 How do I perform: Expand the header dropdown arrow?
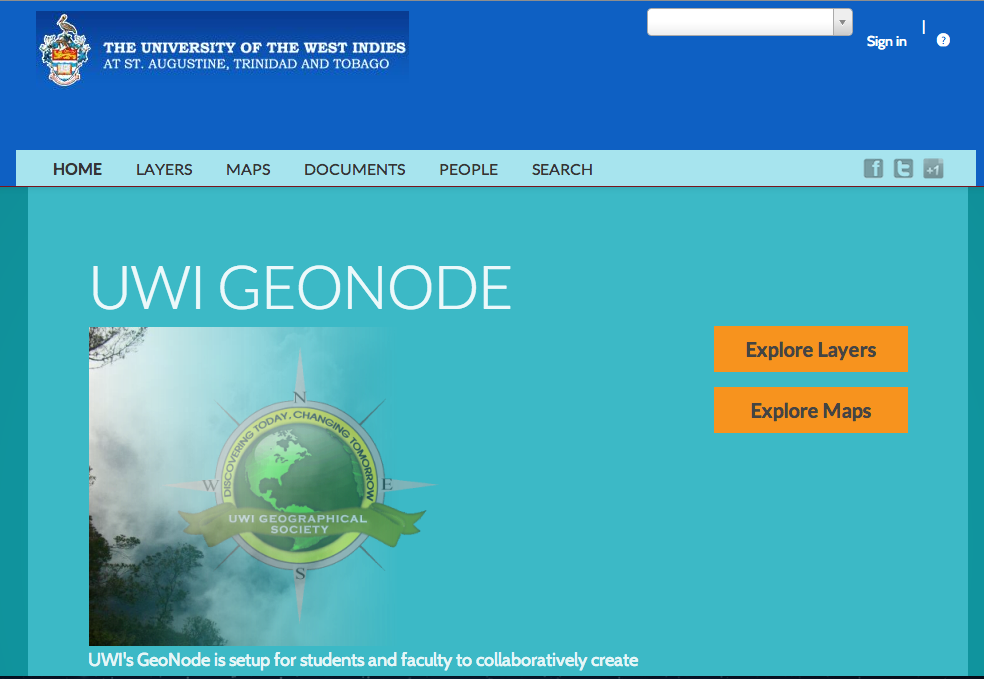842,22
